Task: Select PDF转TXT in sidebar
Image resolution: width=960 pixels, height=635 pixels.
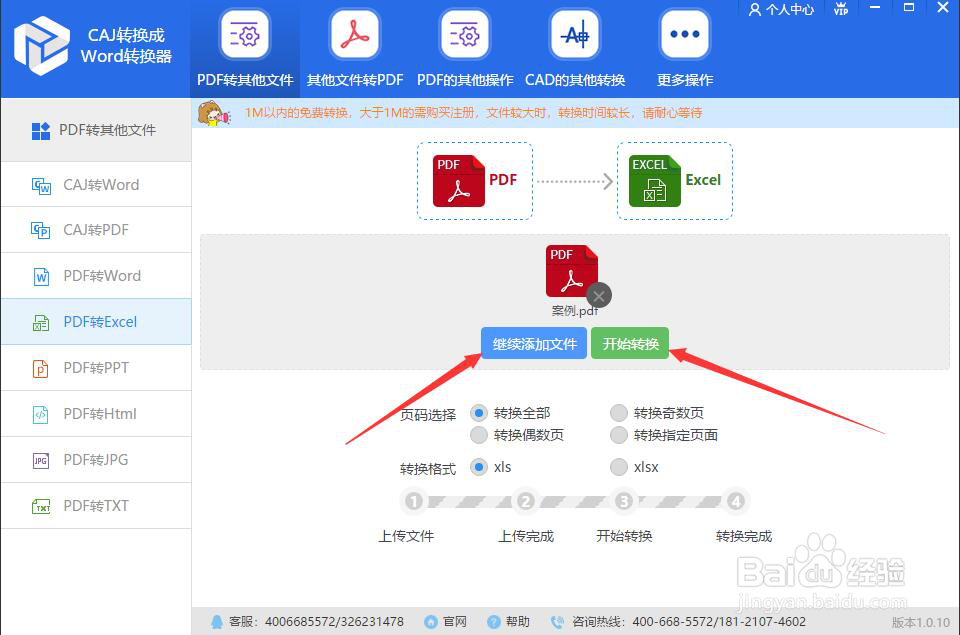Action: click(96, 505)
